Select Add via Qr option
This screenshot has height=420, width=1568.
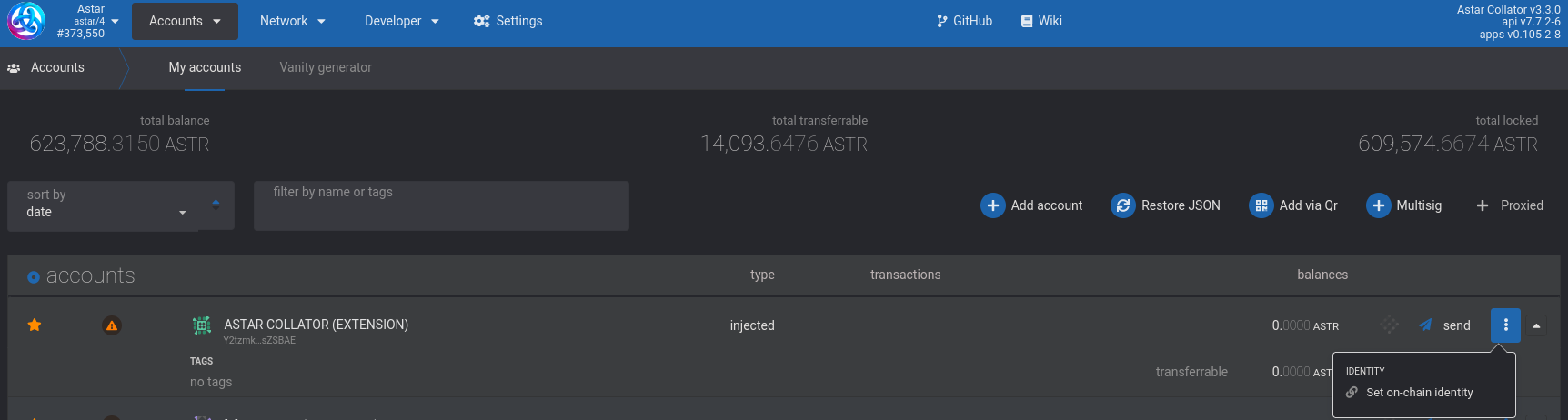(x=1292, y=205)
